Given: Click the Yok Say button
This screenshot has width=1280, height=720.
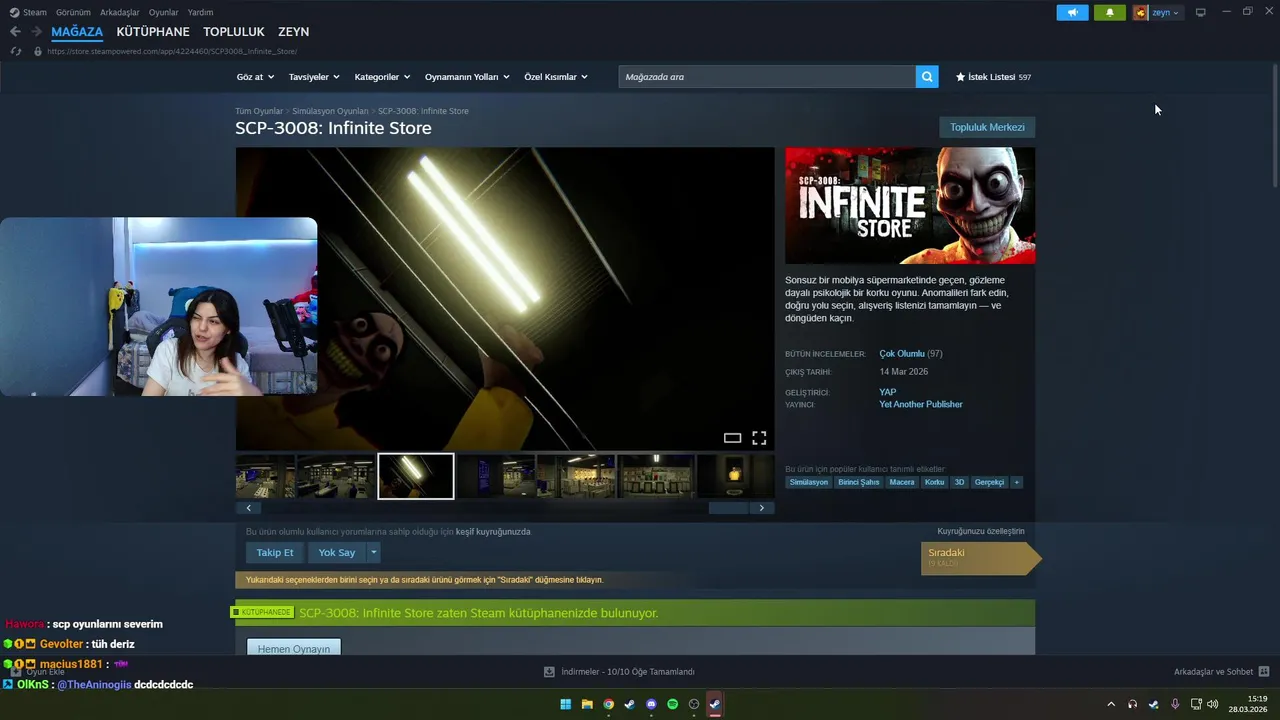Looking at the screenshot, I should pos(337,552).
